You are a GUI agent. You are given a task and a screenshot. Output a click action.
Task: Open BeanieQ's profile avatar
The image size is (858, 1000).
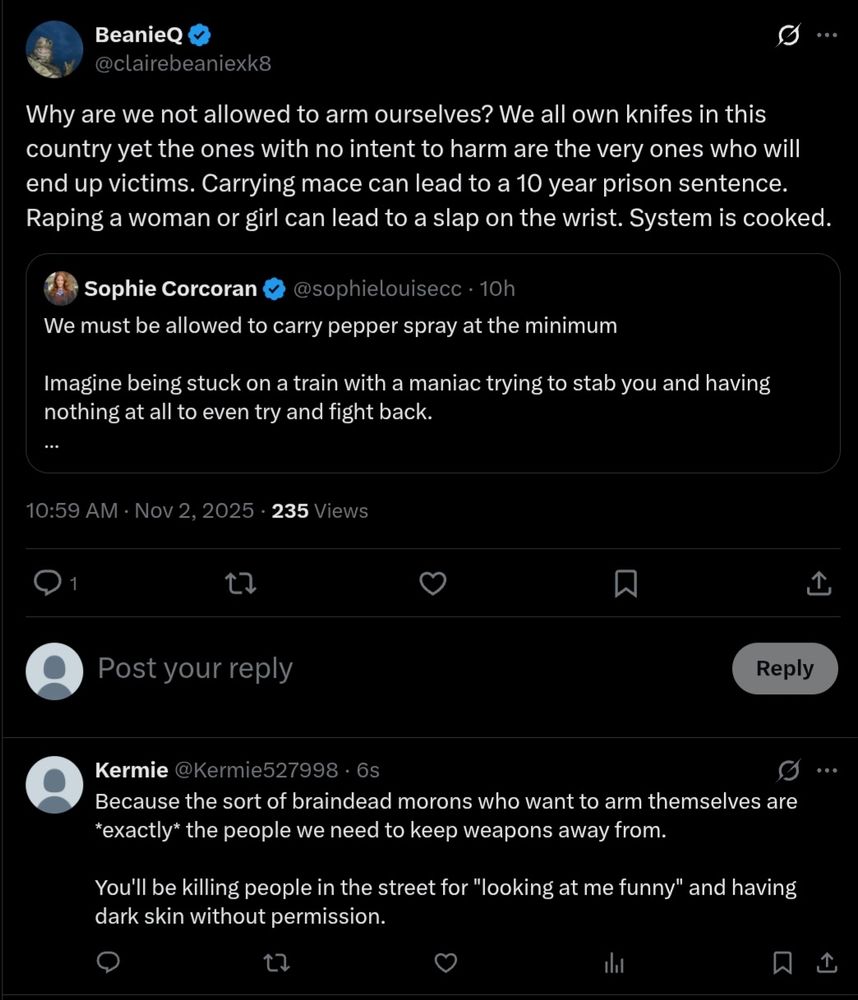[54, 49]
